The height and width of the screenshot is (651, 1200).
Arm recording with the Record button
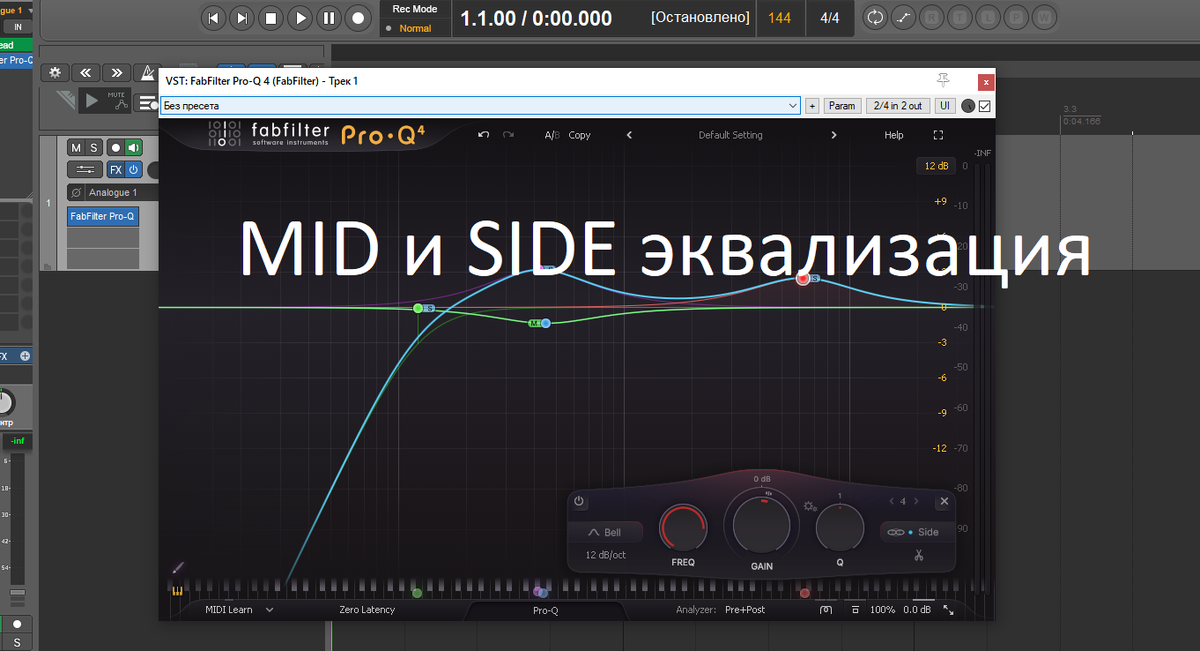click(x=358, y=17)
